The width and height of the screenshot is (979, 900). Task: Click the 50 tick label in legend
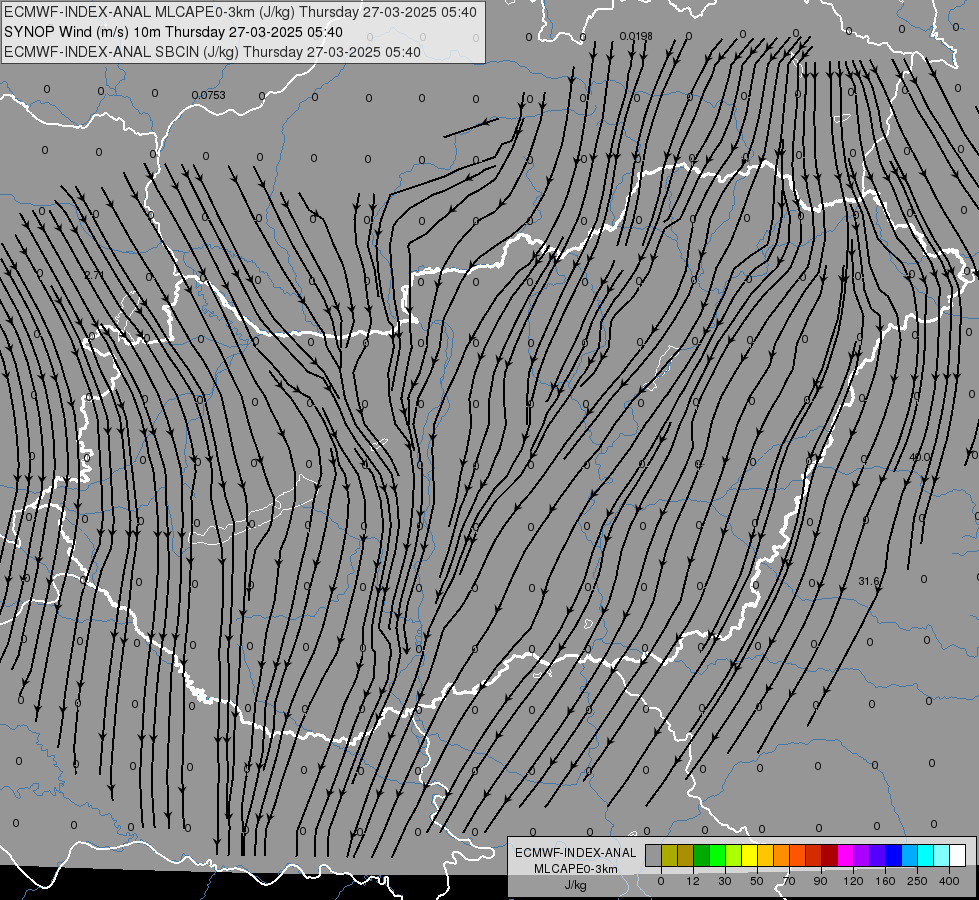coord(757,881)
